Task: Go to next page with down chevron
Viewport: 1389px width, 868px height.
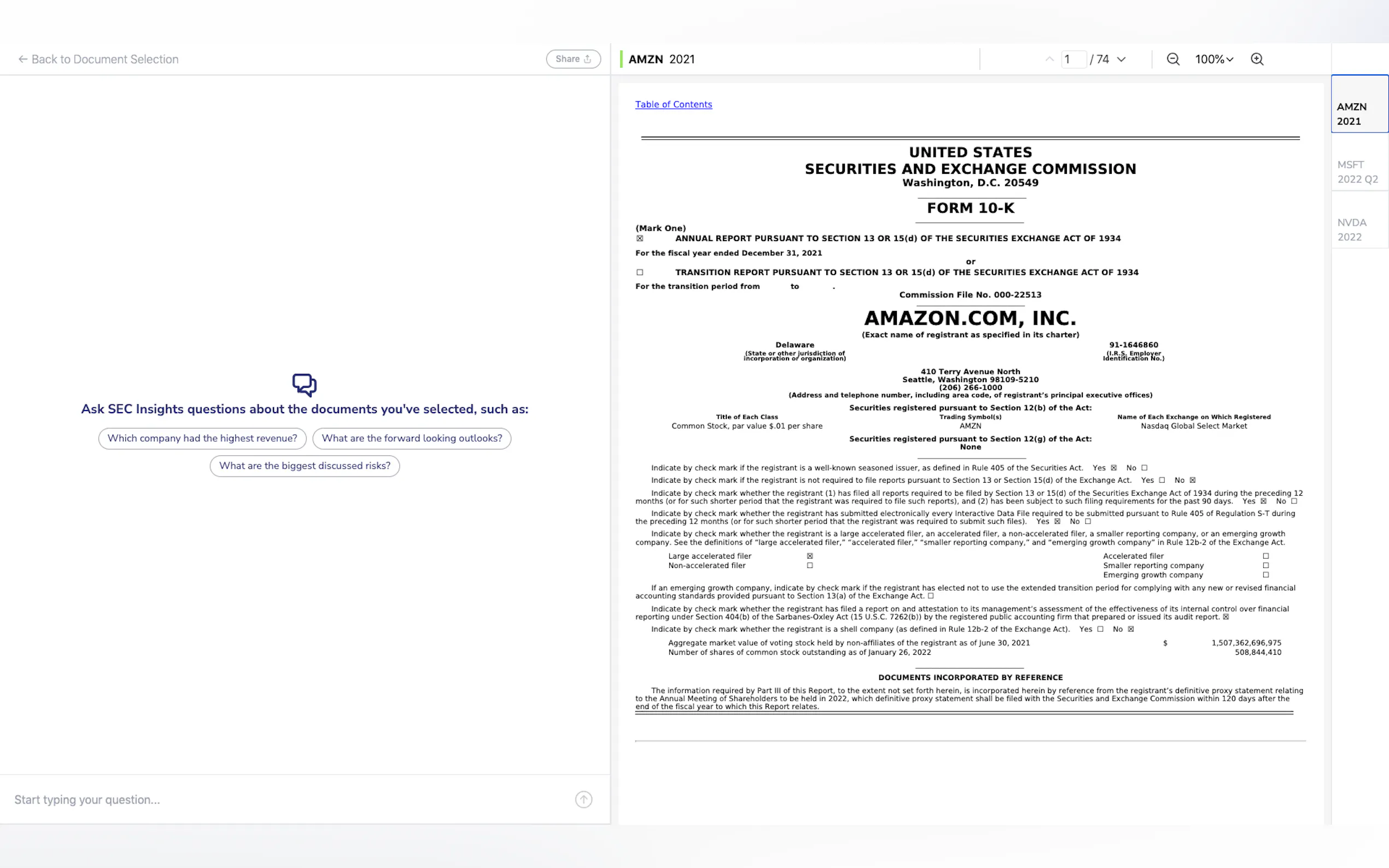Action: coord(1122,59)
